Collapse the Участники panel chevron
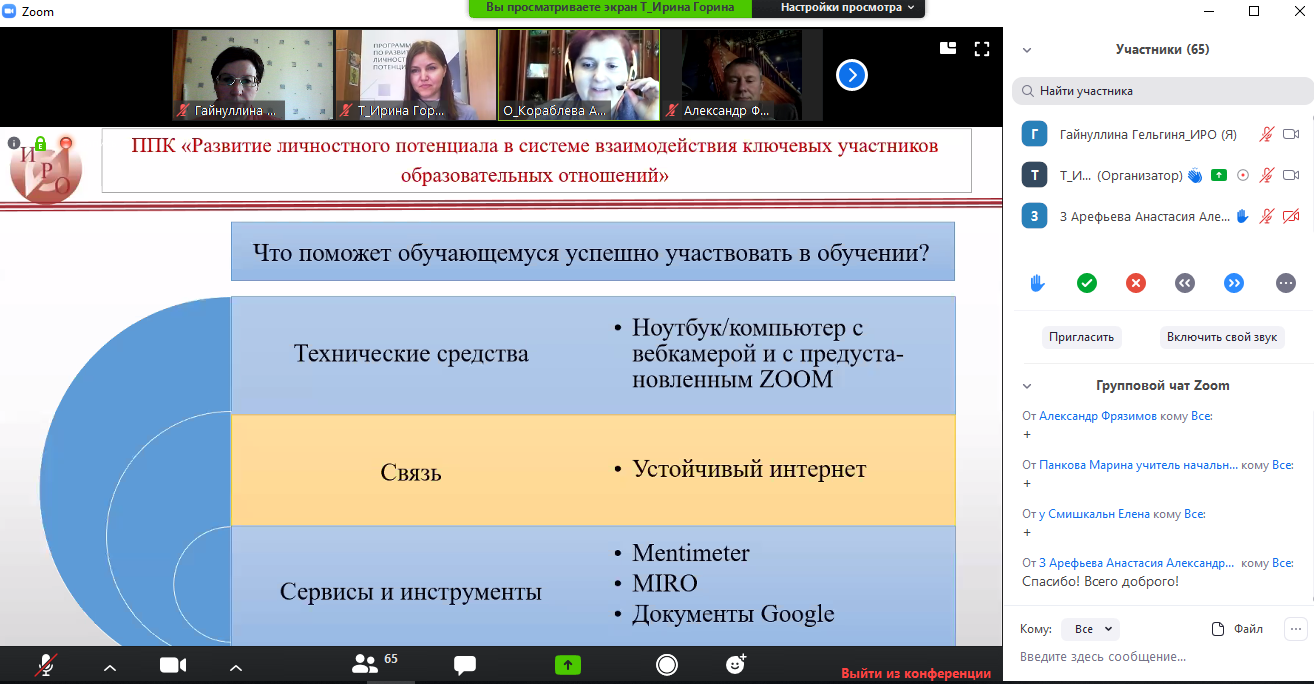Screen dimensions: 1314x684 (1027, 50)
